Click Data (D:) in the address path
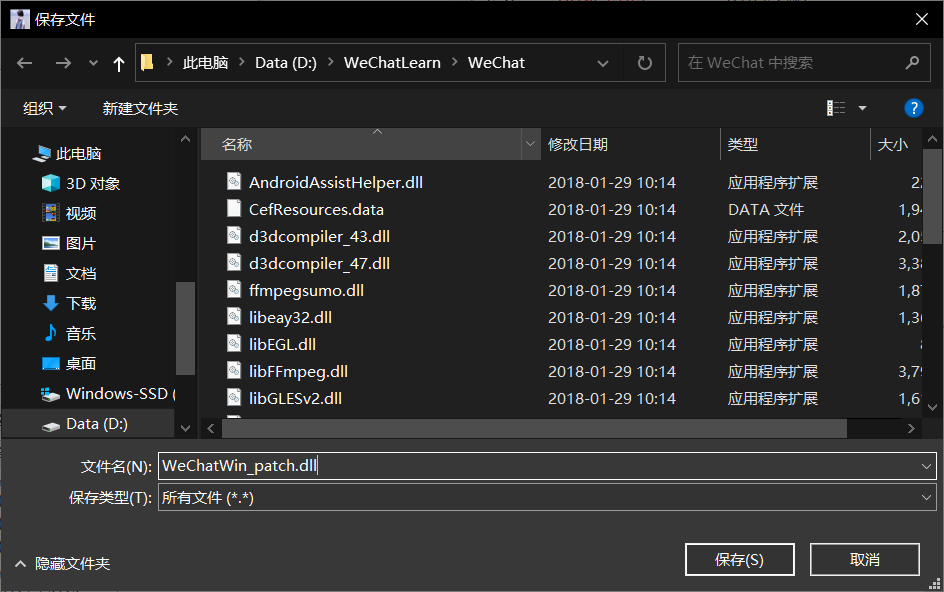The height and width of the screenshot is (592, 944). tap(286, 63)
